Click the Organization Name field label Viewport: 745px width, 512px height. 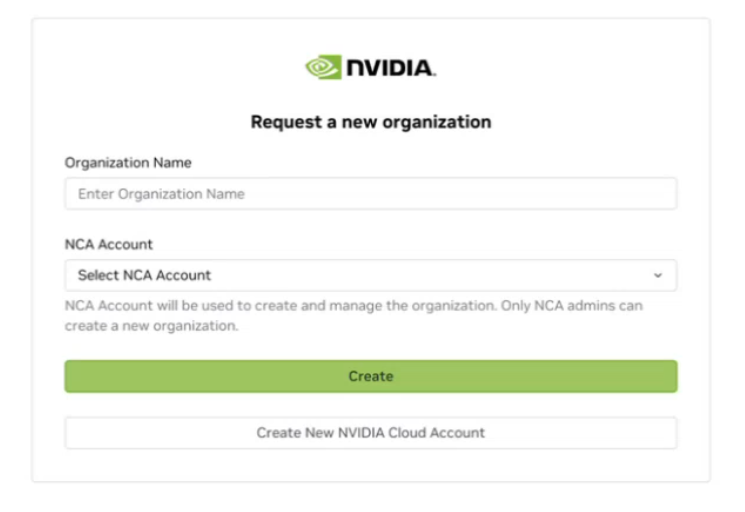click(128, 162)
